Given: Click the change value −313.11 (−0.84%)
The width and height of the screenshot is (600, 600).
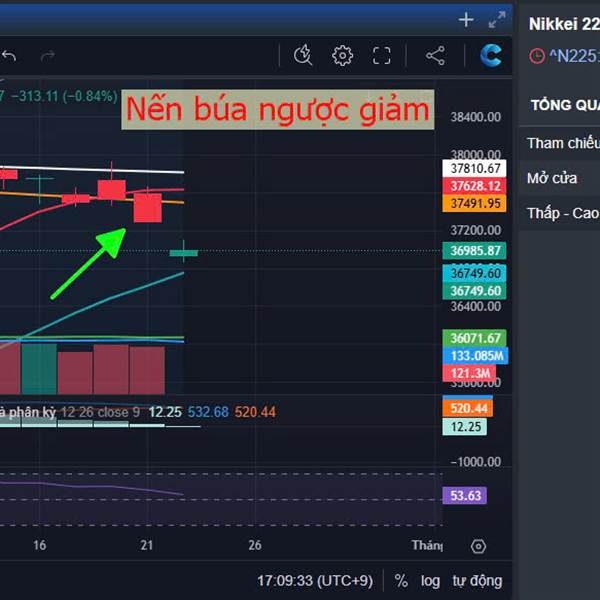Looking at the screenshot, I should 64,96.
